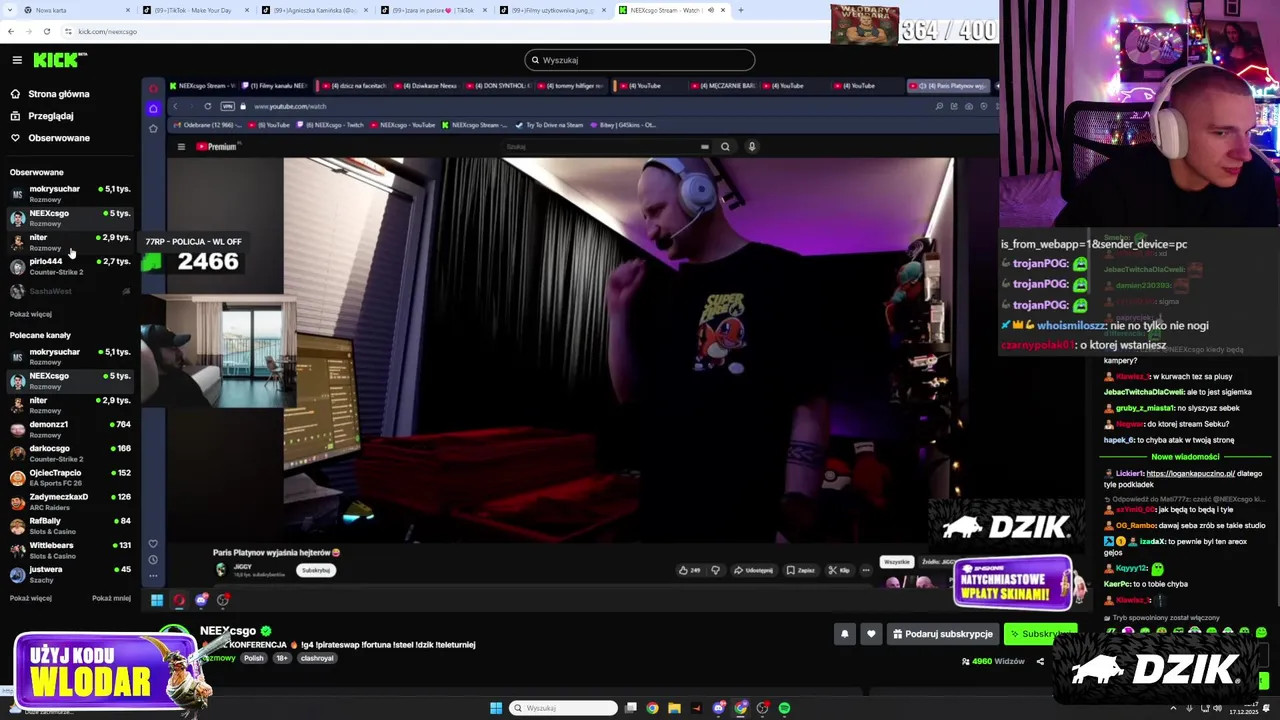Open Discord from the taskbar
The width and height of the screenshot is (1280, 720).
click(718, 708)
